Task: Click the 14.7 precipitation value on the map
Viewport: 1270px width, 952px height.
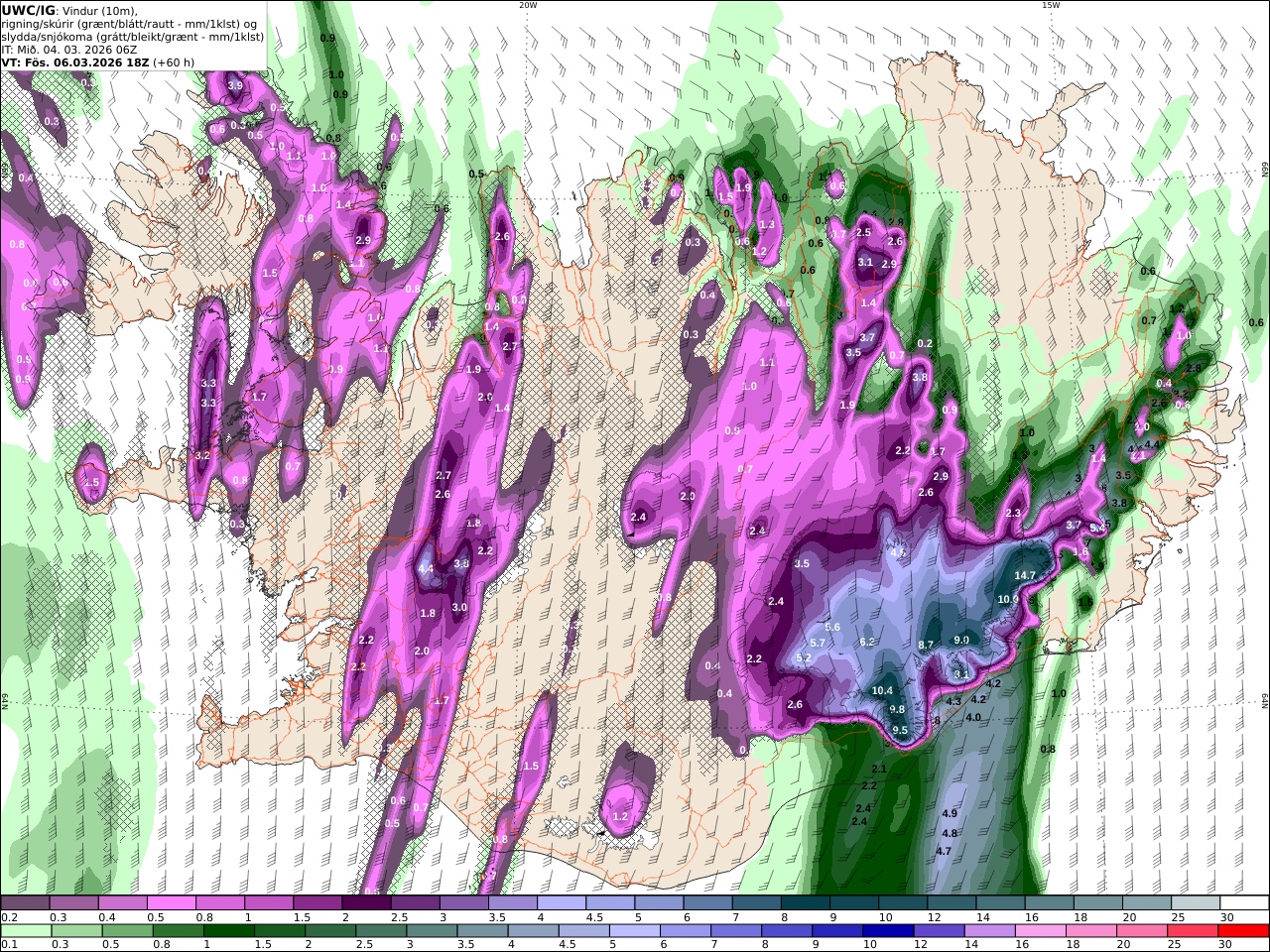Action: click(1025, 575)
